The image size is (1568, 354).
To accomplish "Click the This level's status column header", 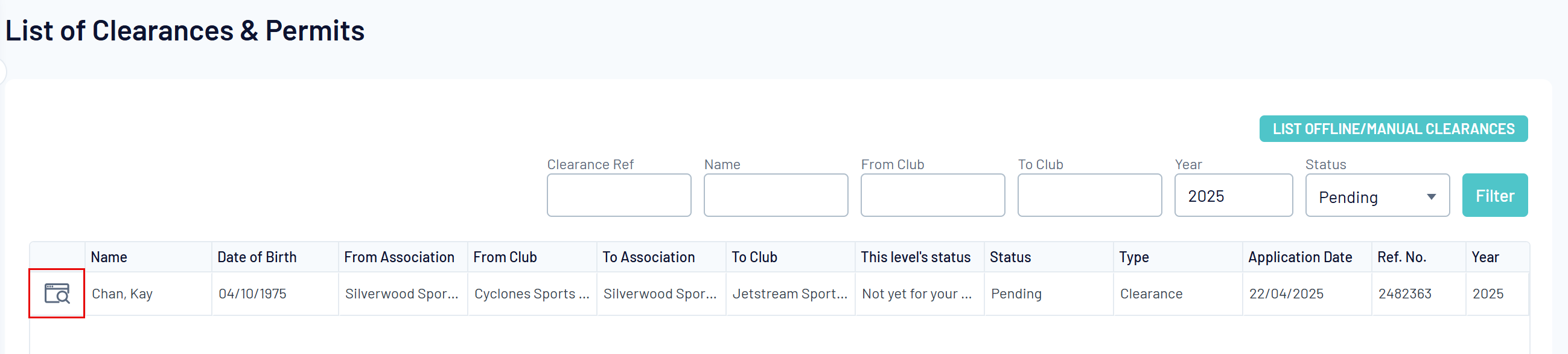I will pos(915,257).
